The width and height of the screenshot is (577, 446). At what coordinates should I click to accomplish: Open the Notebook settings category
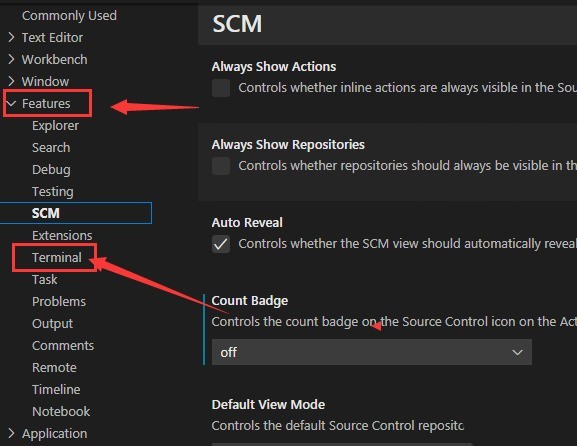(61, 411)
